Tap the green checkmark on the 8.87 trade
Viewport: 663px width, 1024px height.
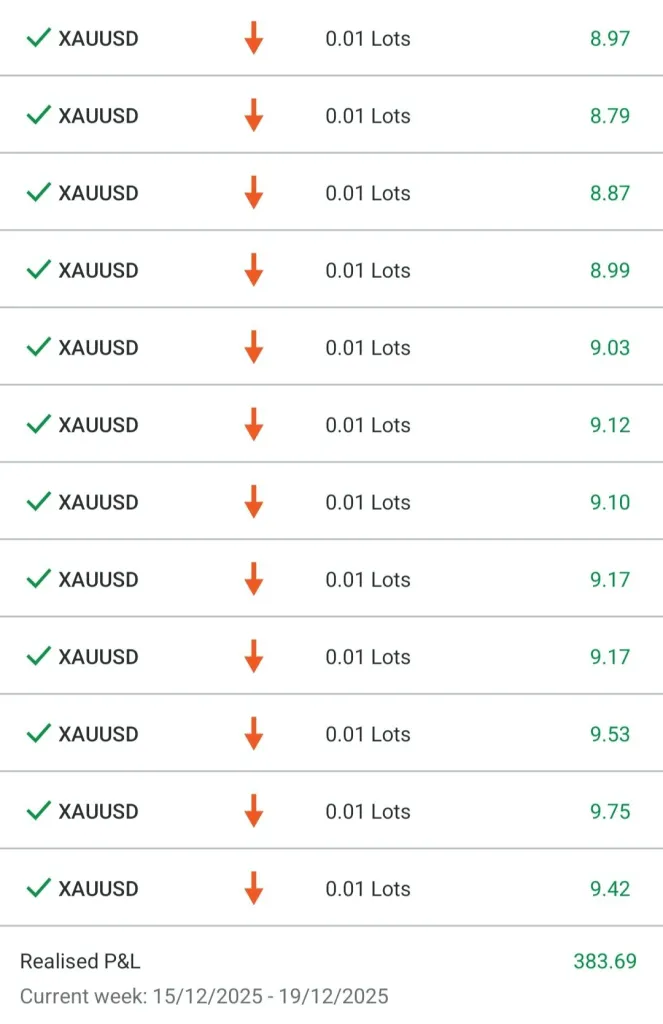(38, 193)
